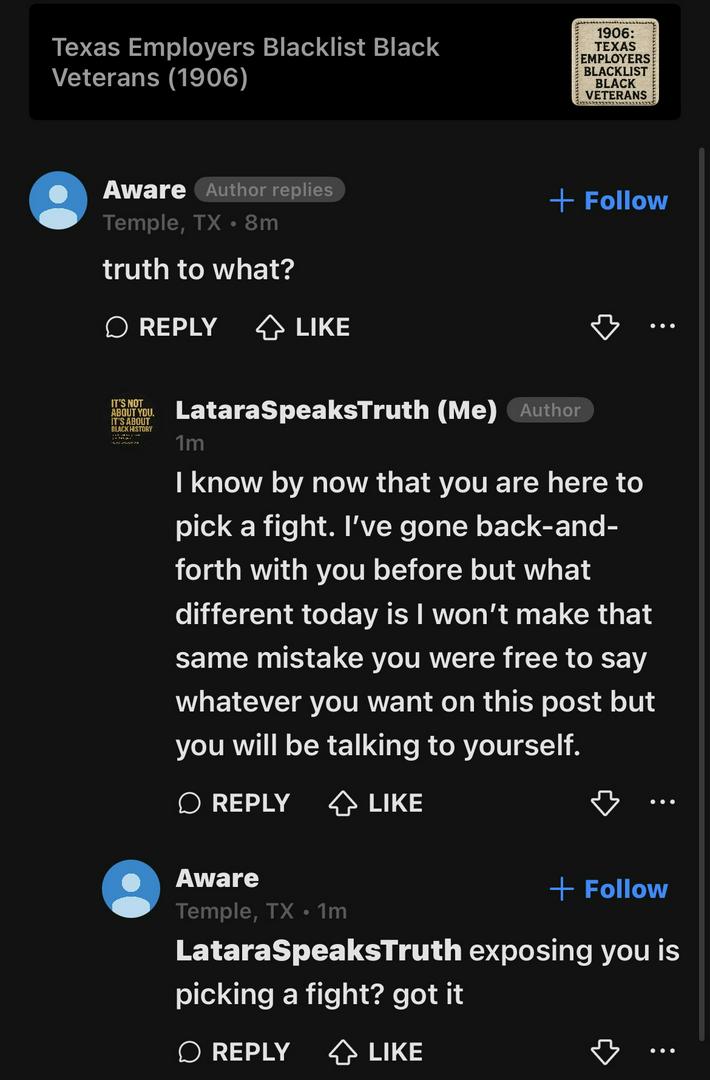Downvote Aware's "exposing you" reply
This screenshot has height=1080, width=710.
click(605, 1052)
